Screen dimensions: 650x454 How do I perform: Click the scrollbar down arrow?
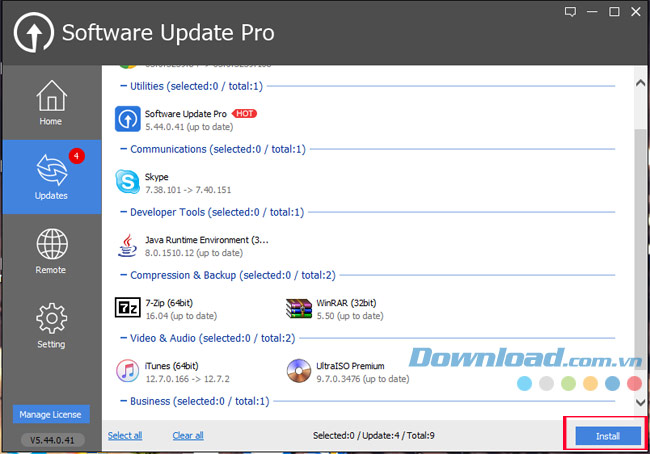(640, 403)
